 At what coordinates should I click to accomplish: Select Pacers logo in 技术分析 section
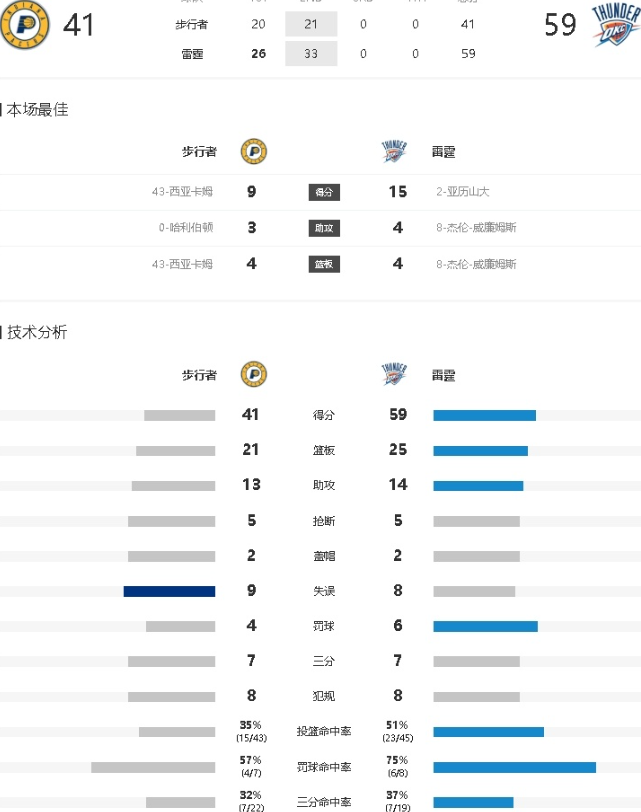[254, 374]
